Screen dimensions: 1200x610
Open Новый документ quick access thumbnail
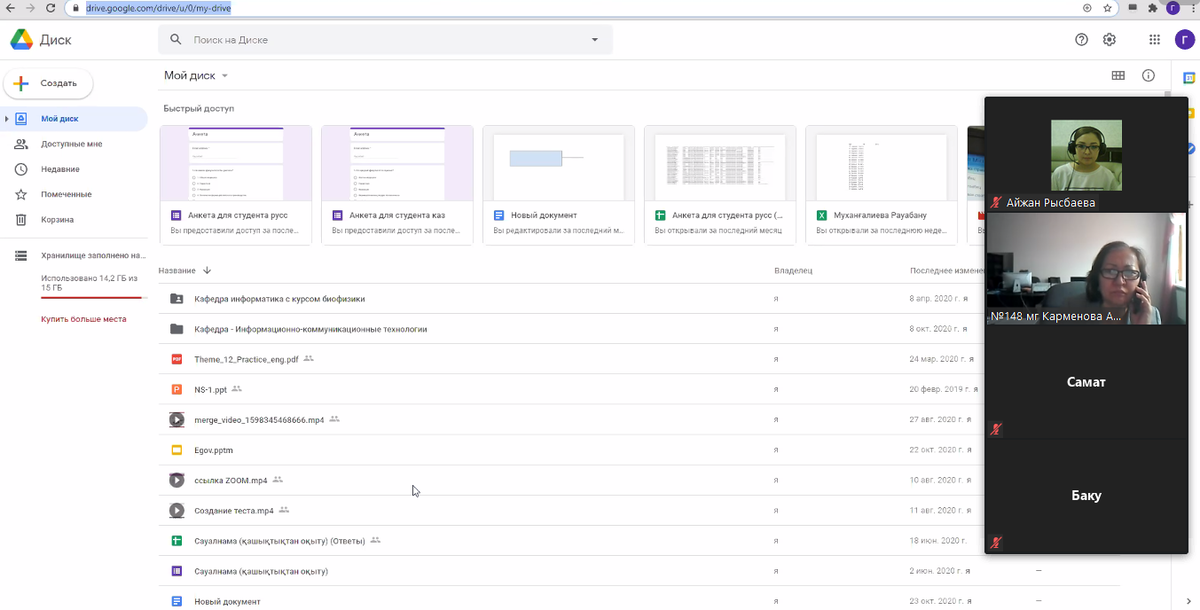[558, 162]
